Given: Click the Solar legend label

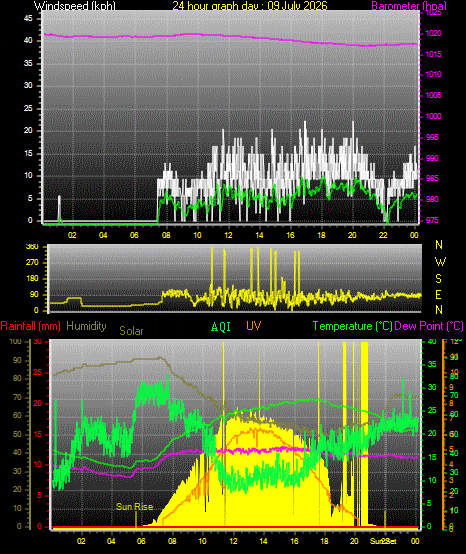Looking at the screenshot, I should tap(131, 331).
